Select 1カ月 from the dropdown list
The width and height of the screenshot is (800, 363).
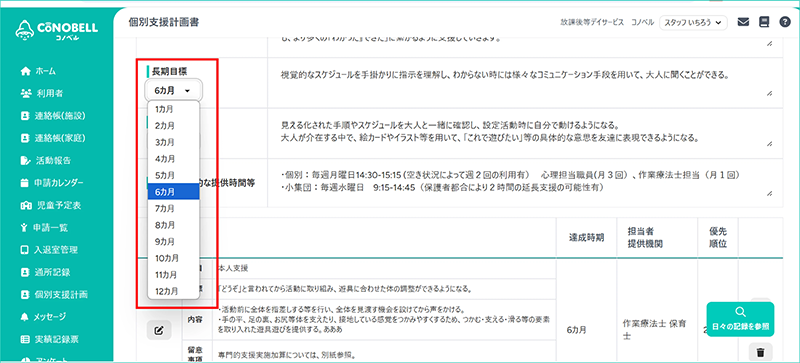pos(173,109)
